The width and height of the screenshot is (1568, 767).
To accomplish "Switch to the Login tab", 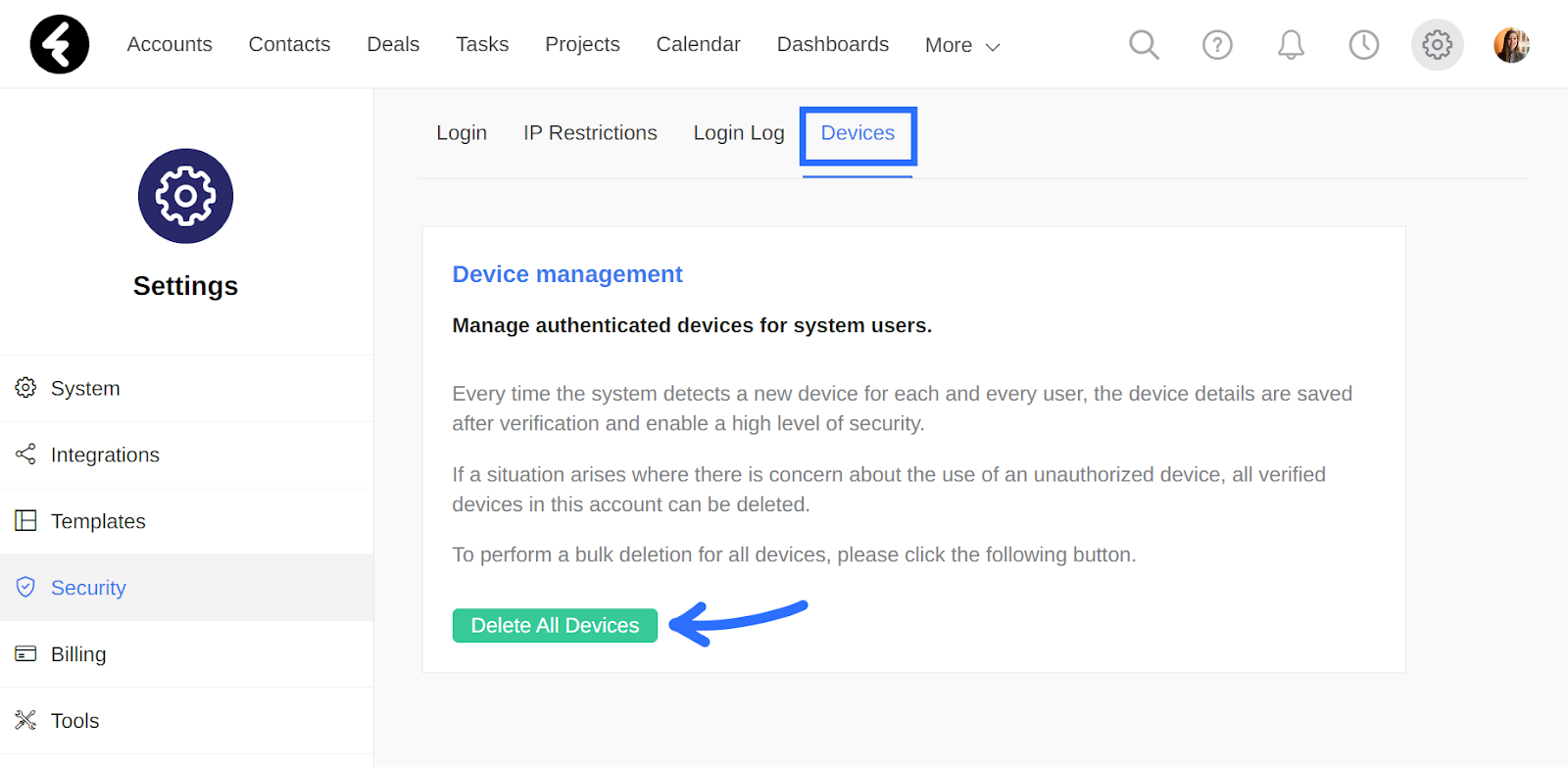I will 462,132.
